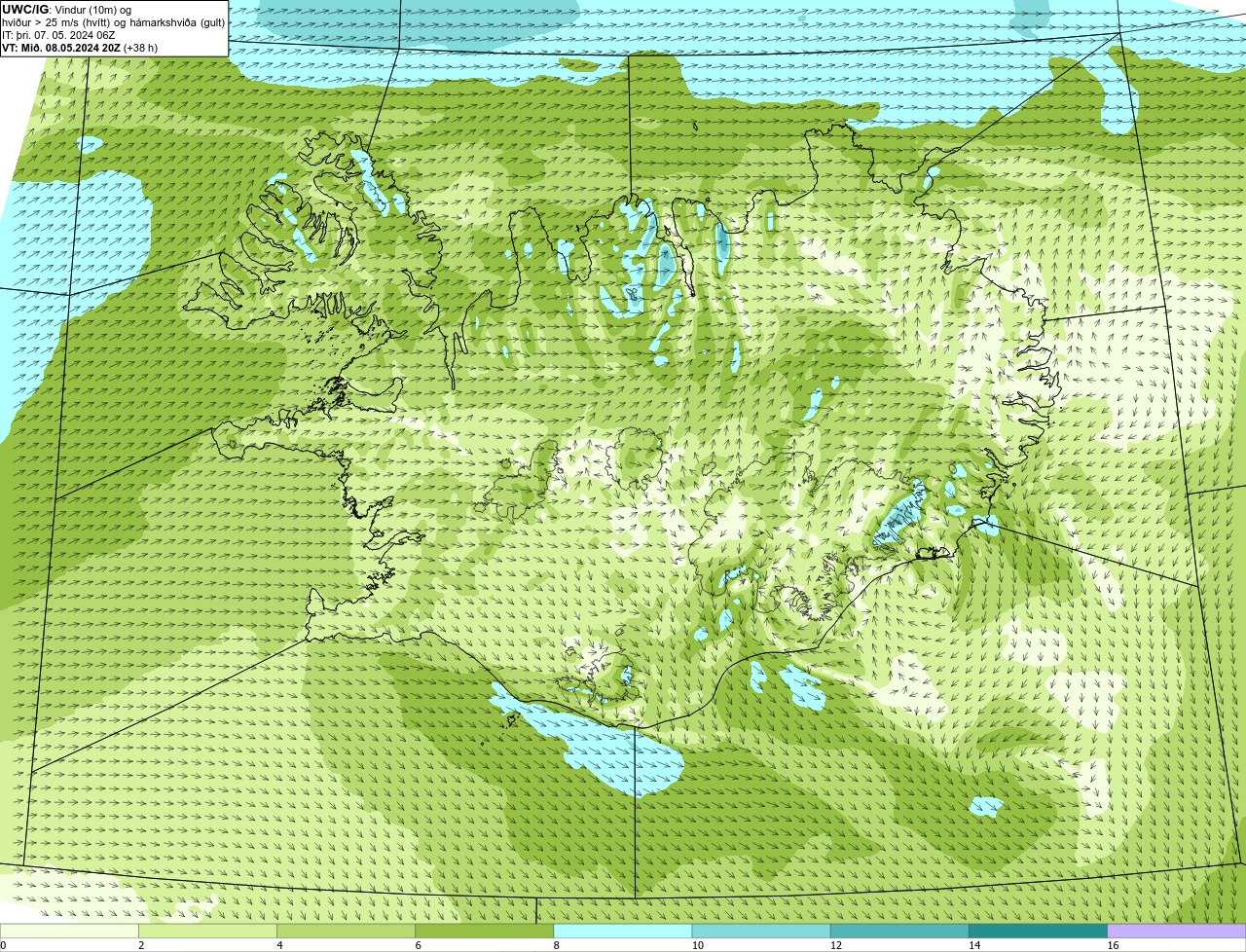This screenshot has height=952, width=1246.
Task: Click the 6–8 m/s dark green legend swatch
Action: click(485, 931)
